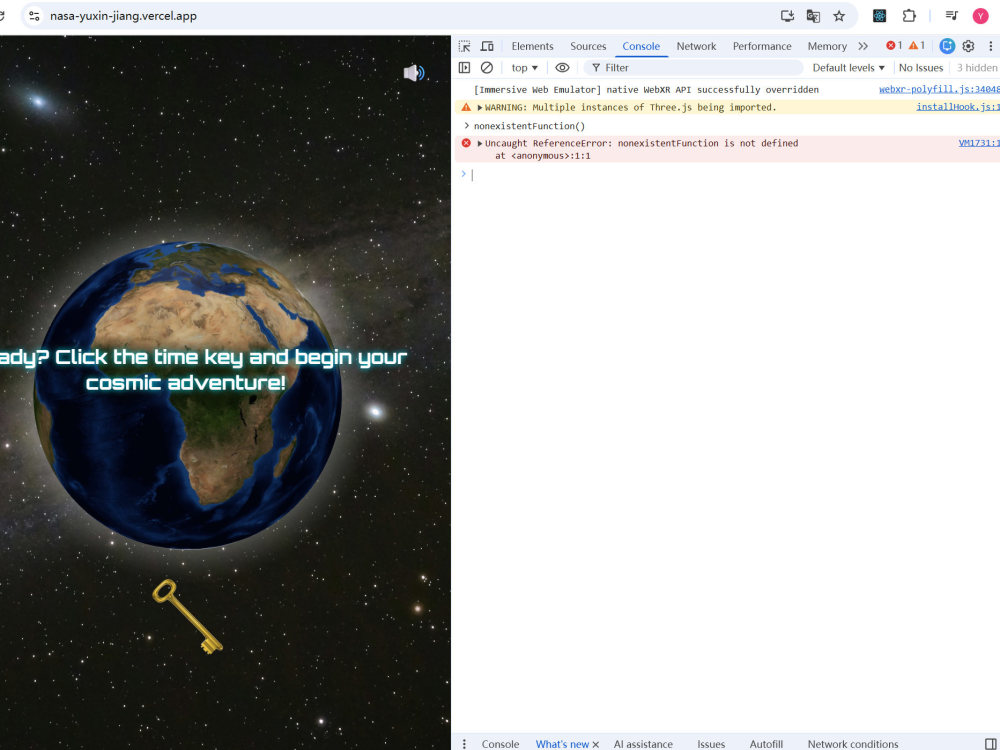Click the console prompt input line
This screenshot has height=750, width=1000.
click(x=733, y=175)
